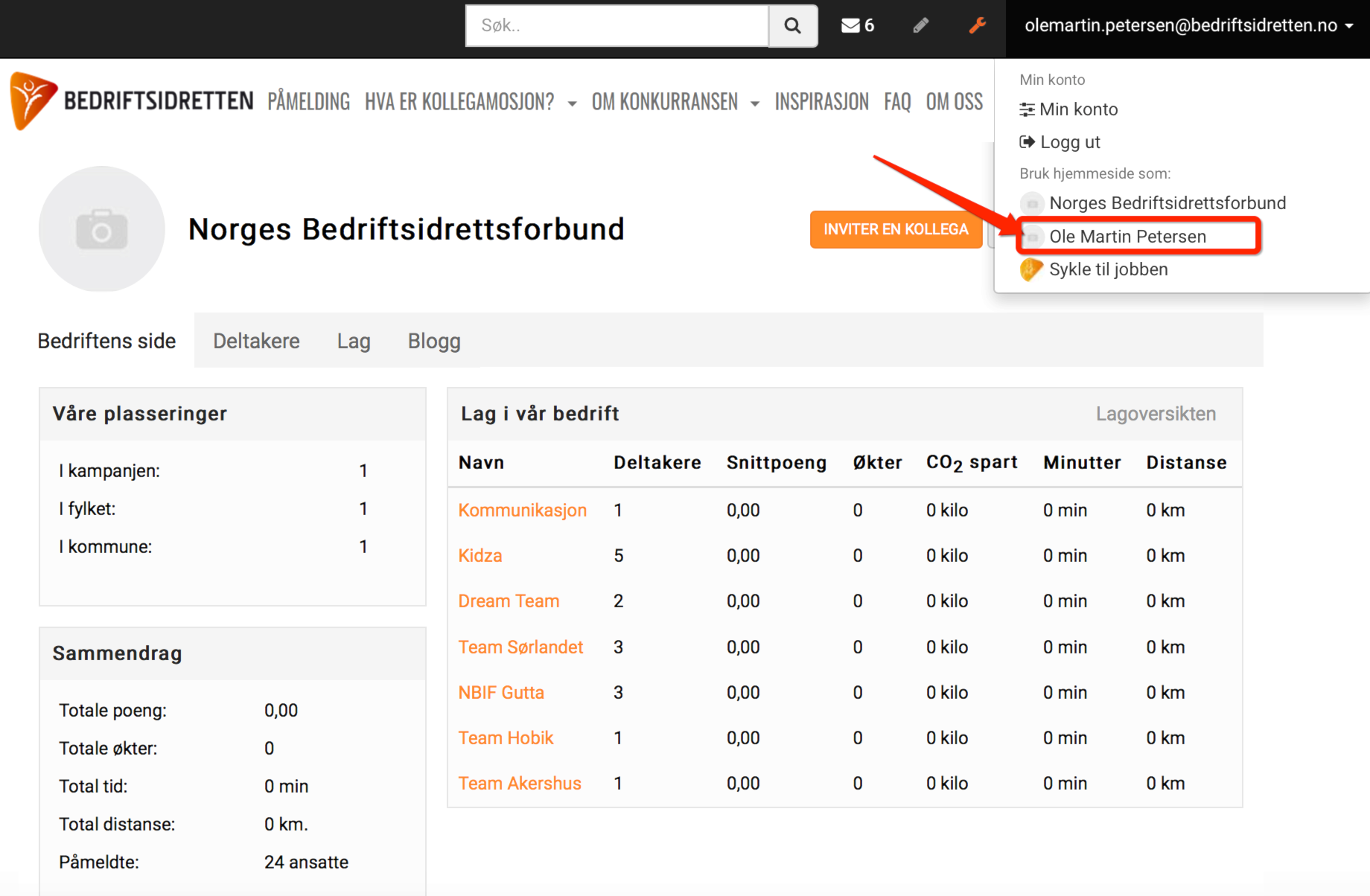1370x896 pixels.
Task: Click the Økter column header
Action: 877,463
